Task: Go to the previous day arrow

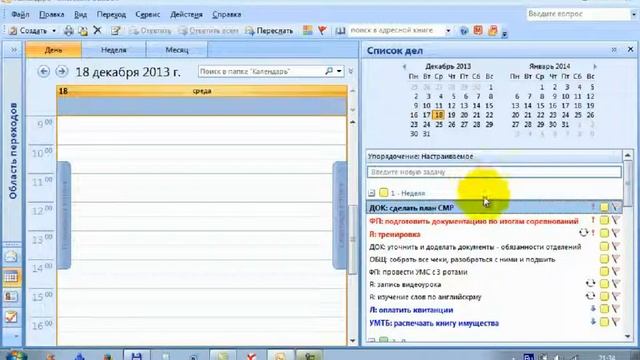Action: (44, 71)
